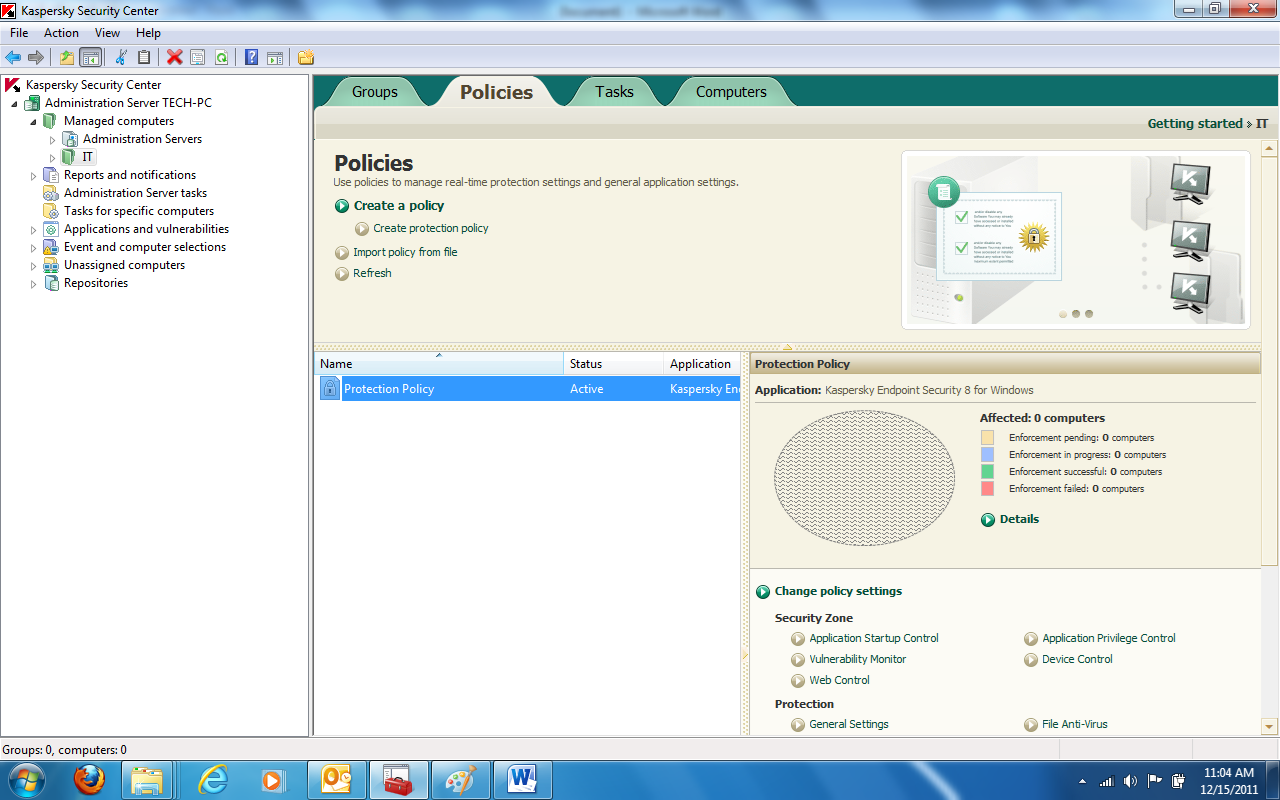Click the Firefox icon in the taskbar
The image size is (1280, 800).
[x=90, y=780]
